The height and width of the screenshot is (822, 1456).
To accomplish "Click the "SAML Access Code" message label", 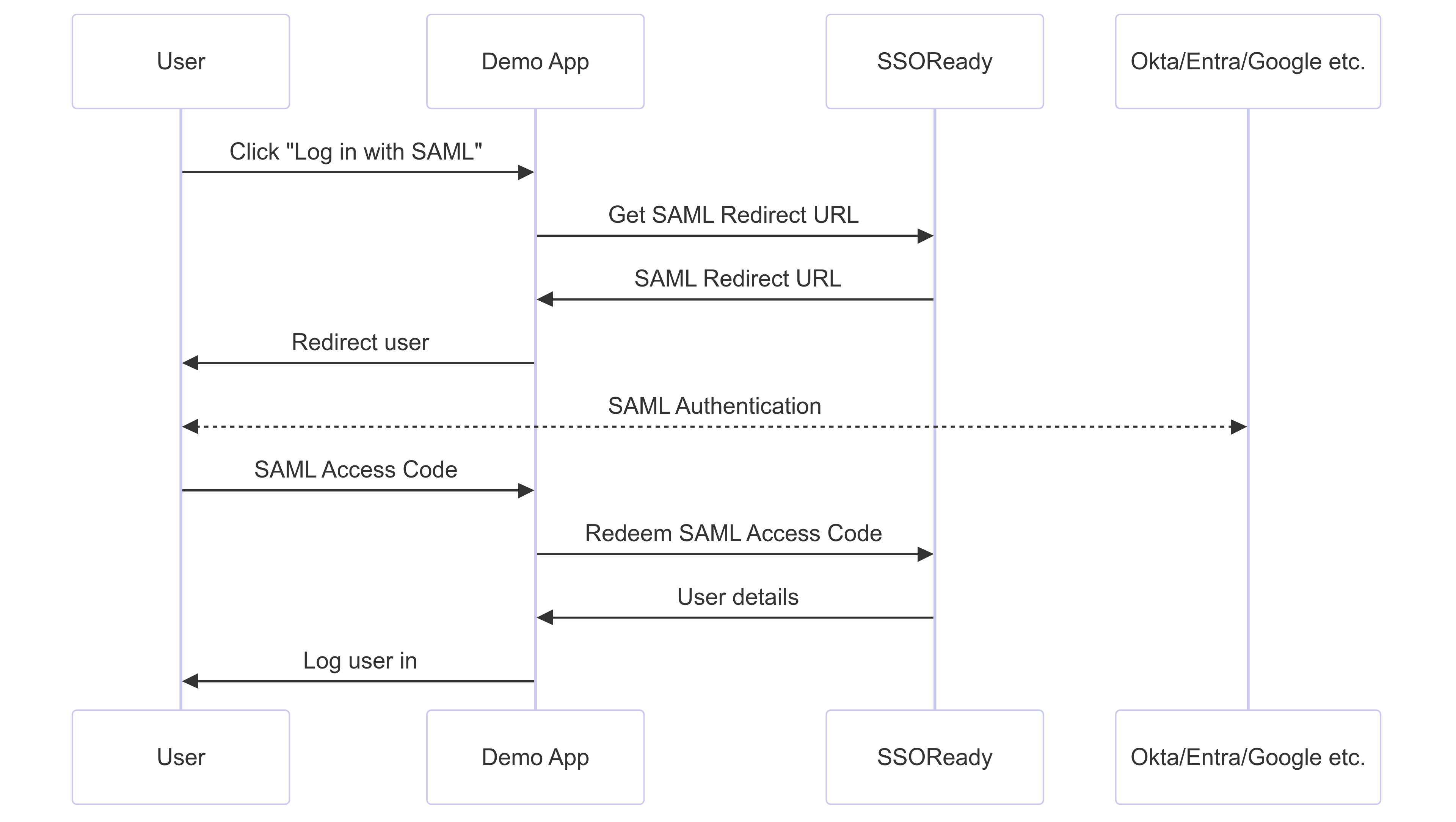I will point(356,470).
